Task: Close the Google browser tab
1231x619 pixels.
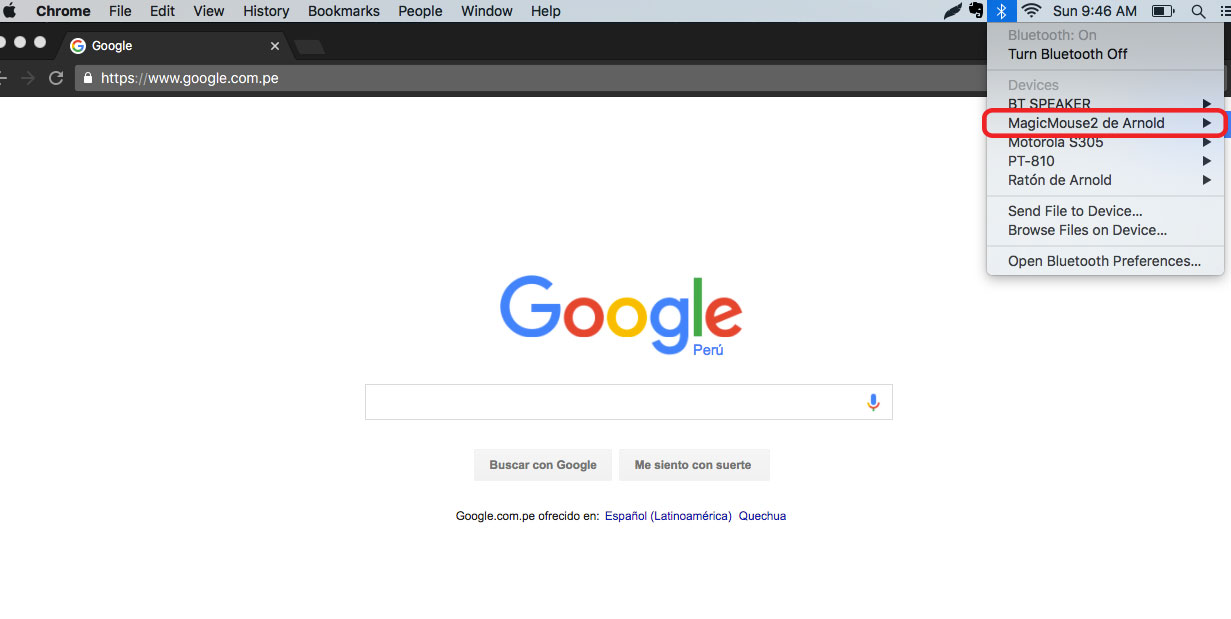Action: 276,46
